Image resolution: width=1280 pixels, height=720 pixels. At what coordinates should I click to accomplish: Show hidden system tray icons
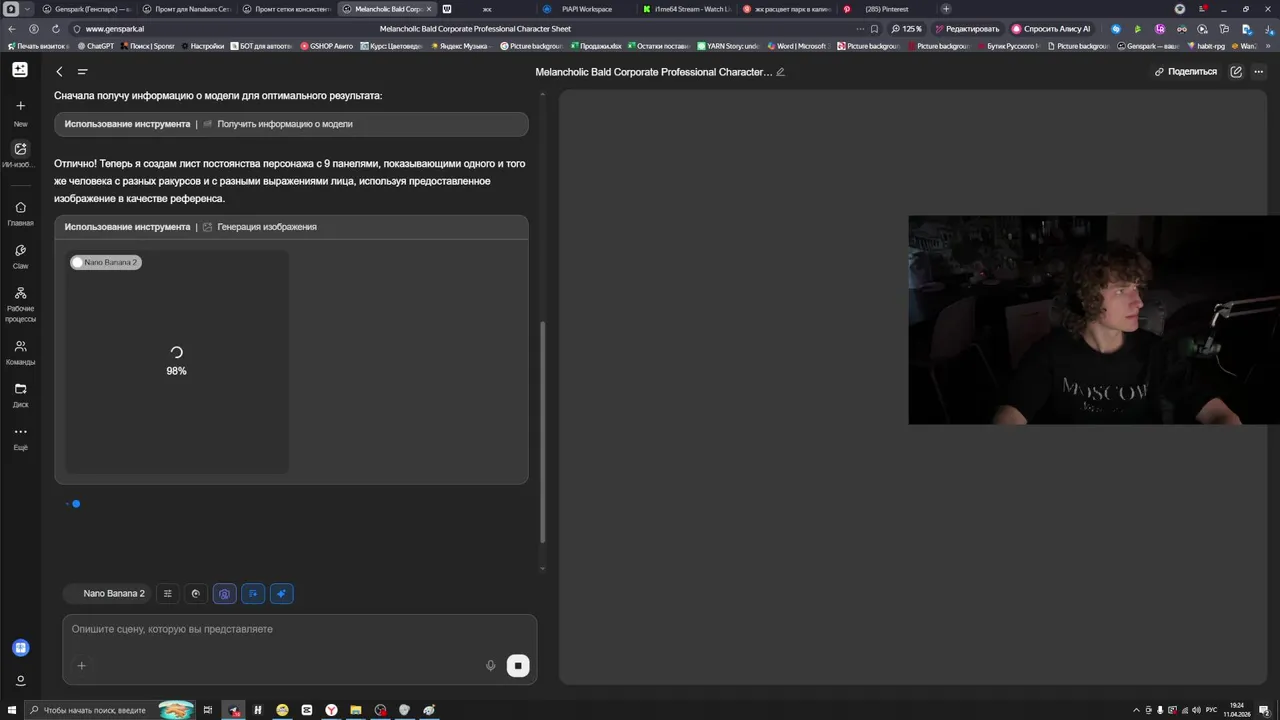pos(1136,710)
